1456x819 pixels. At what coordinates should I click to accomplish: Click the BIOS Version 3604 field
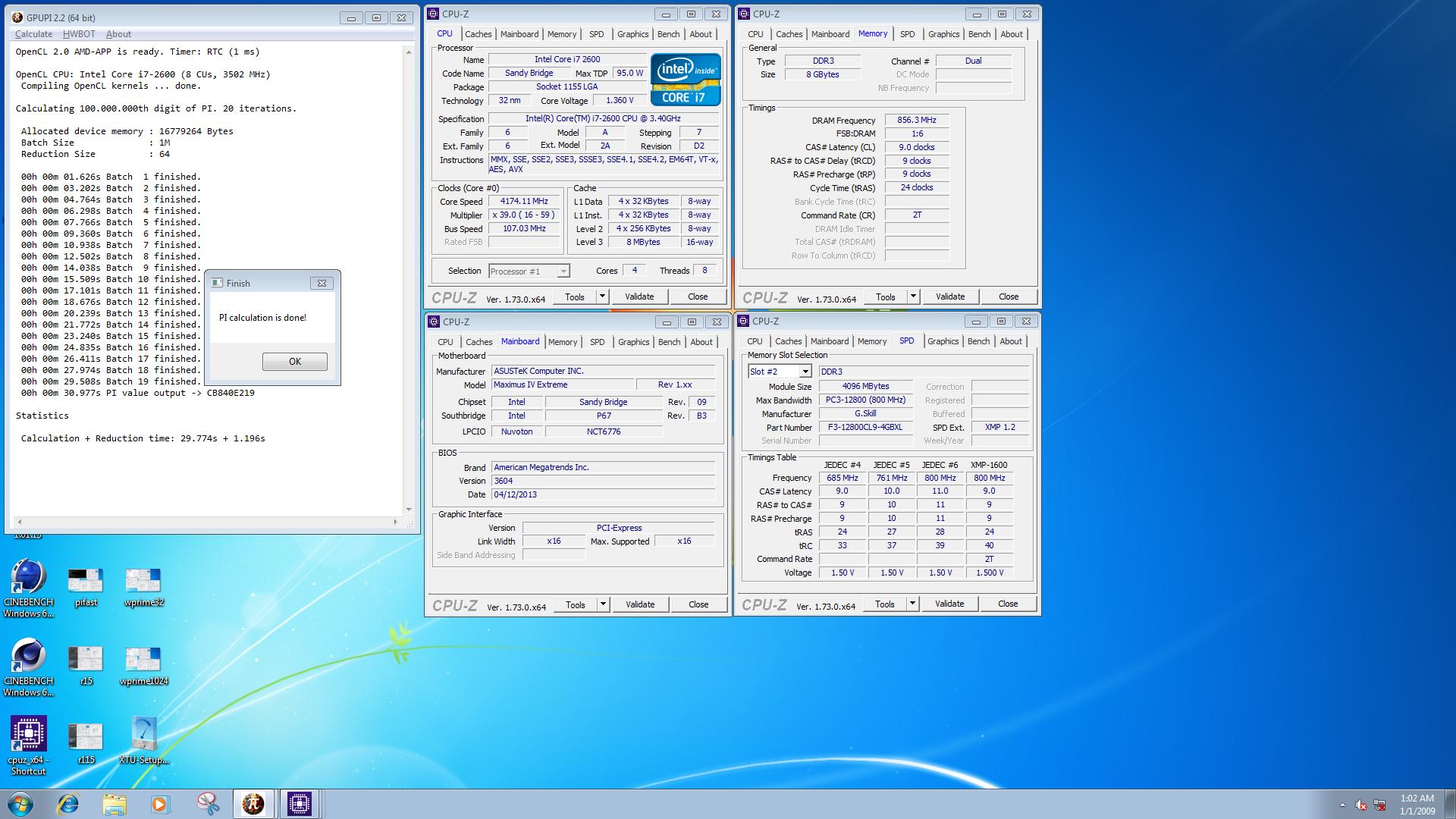(603, 481)
